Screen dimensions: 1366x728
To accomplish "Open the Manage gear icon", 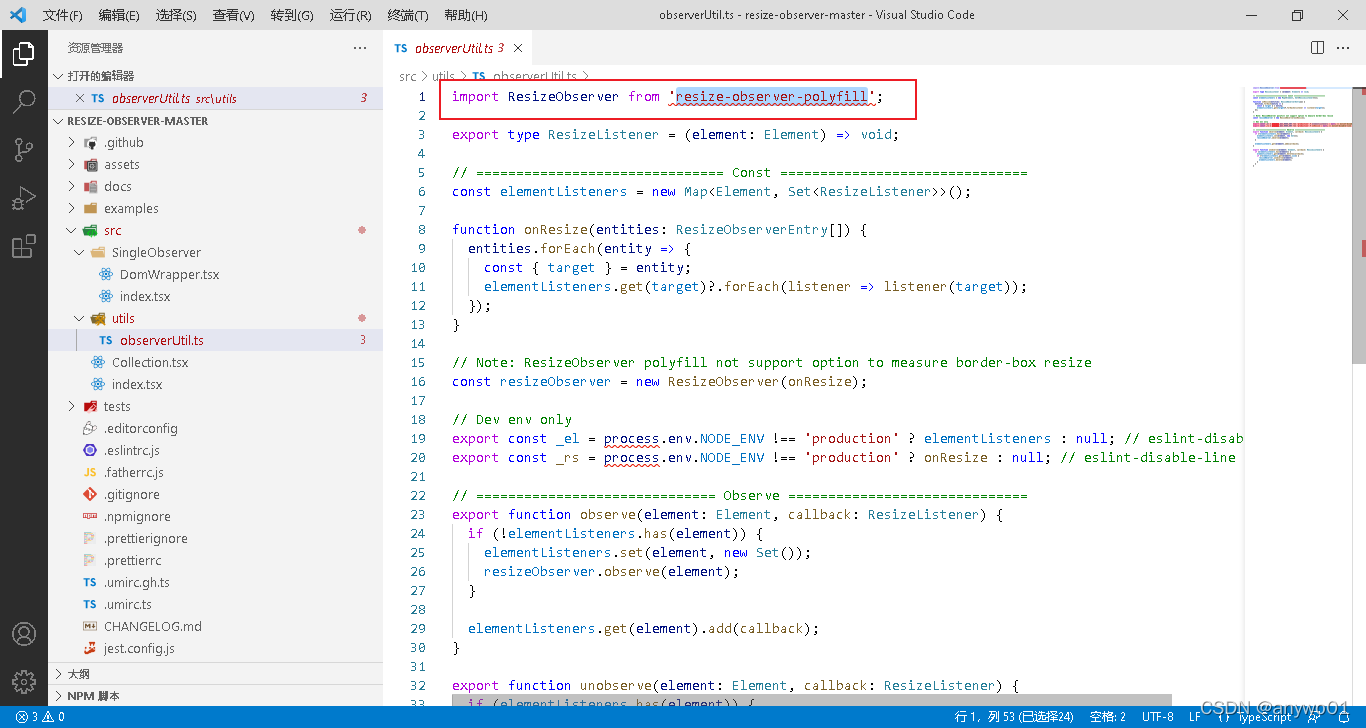I will (24, 682).
